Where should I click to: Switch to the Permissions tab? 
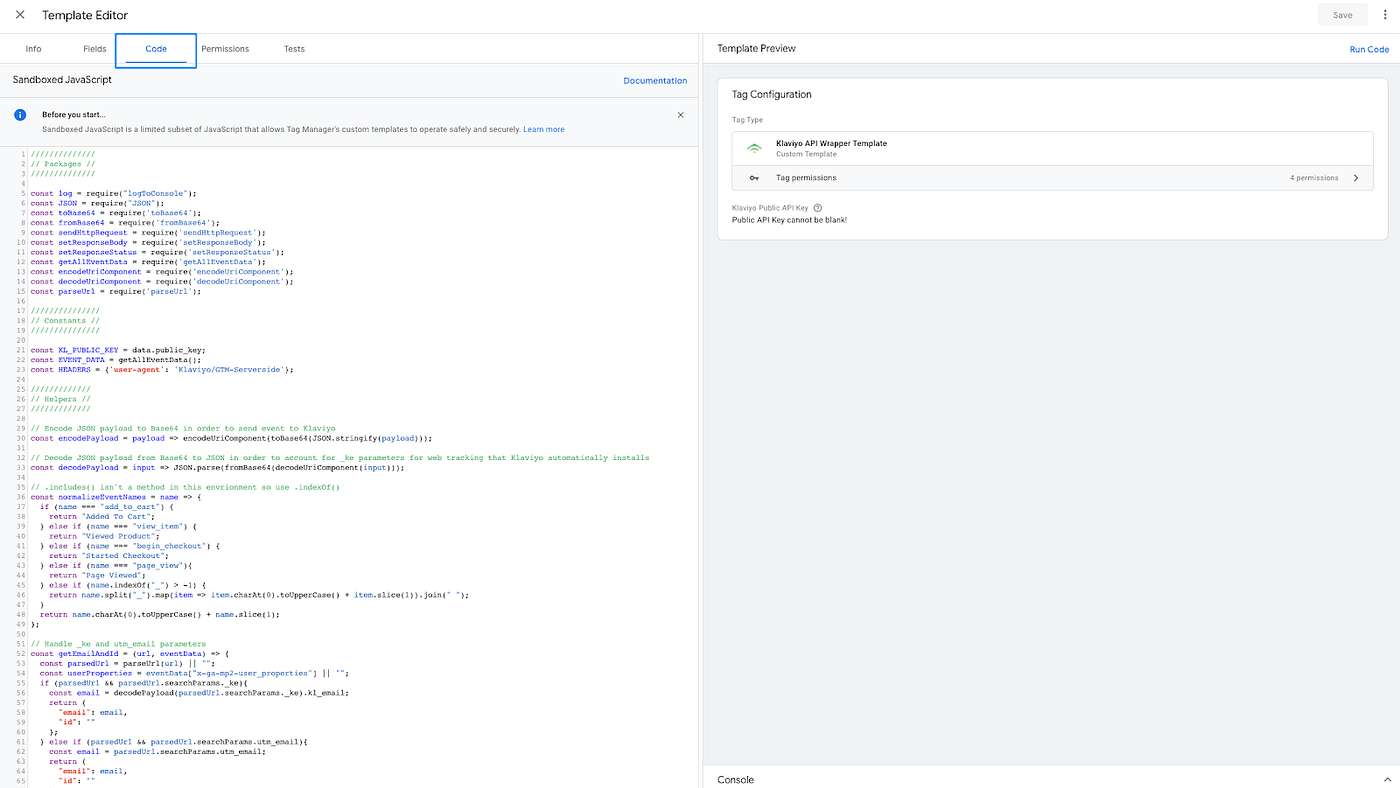(x=224, y=46)
